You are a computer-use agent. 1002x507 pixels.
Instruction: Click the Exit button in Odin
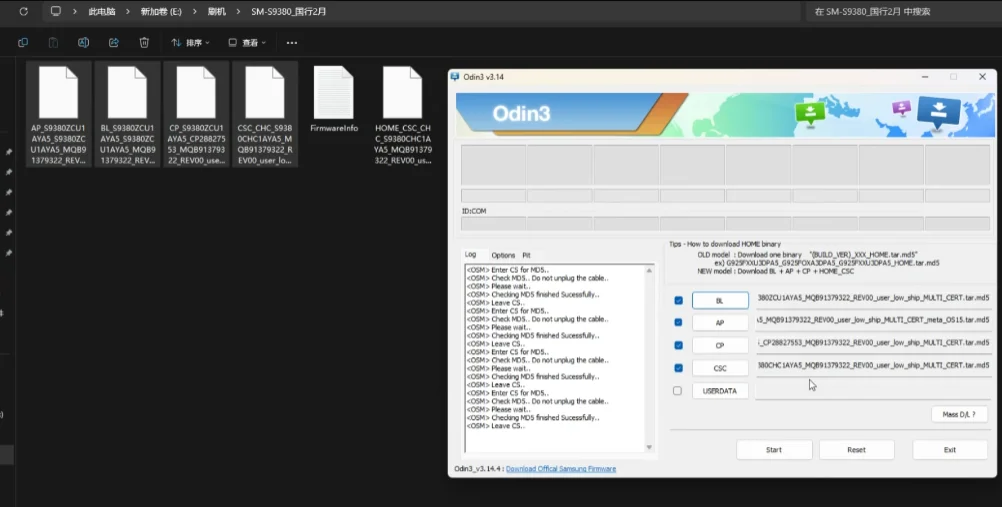point(950,449)
